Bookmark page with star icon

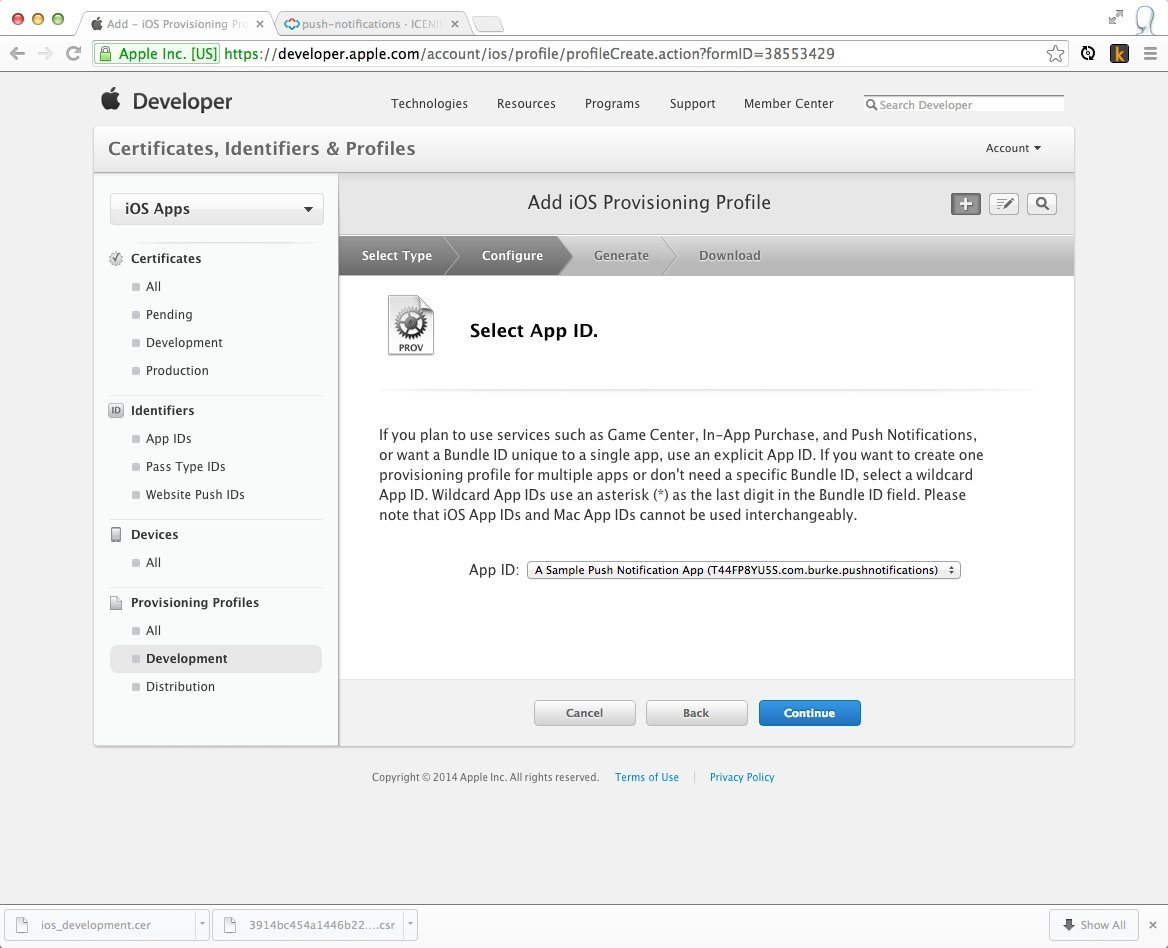(1055, 54)
